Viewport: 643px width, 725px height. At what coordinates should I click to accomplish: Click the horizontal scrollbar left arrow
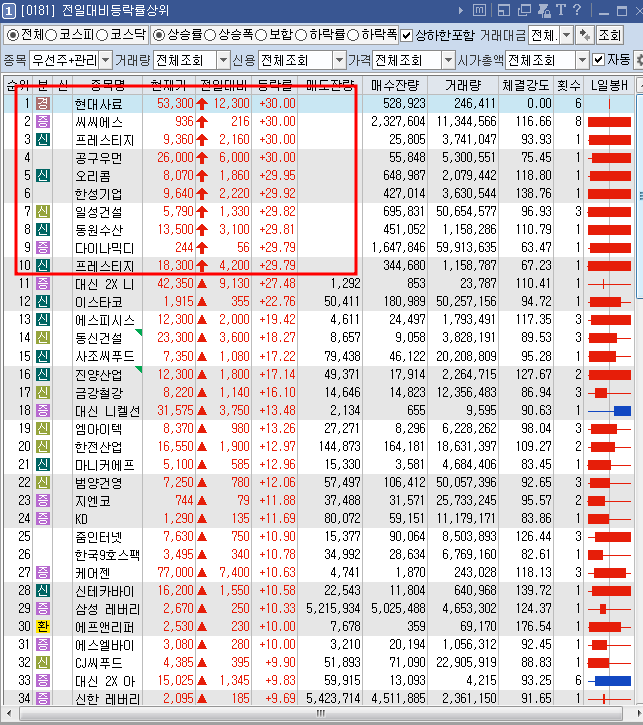[x=9, y=713]
